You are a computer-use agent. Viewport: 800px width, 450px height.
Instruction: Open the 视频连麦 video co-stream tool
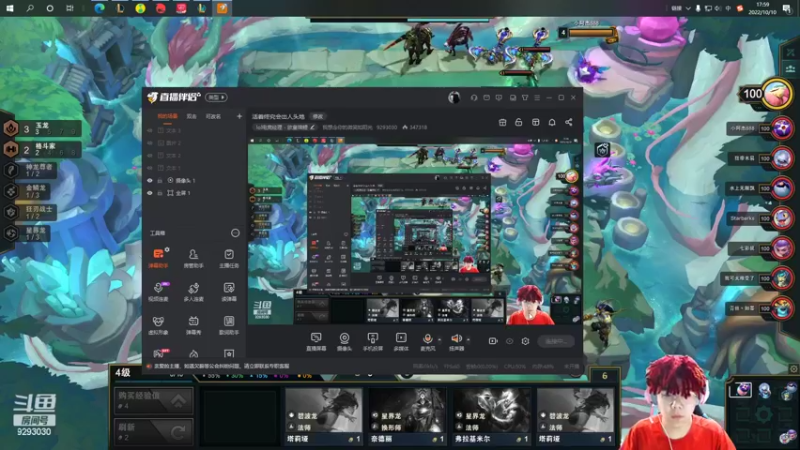pos(158,292)
